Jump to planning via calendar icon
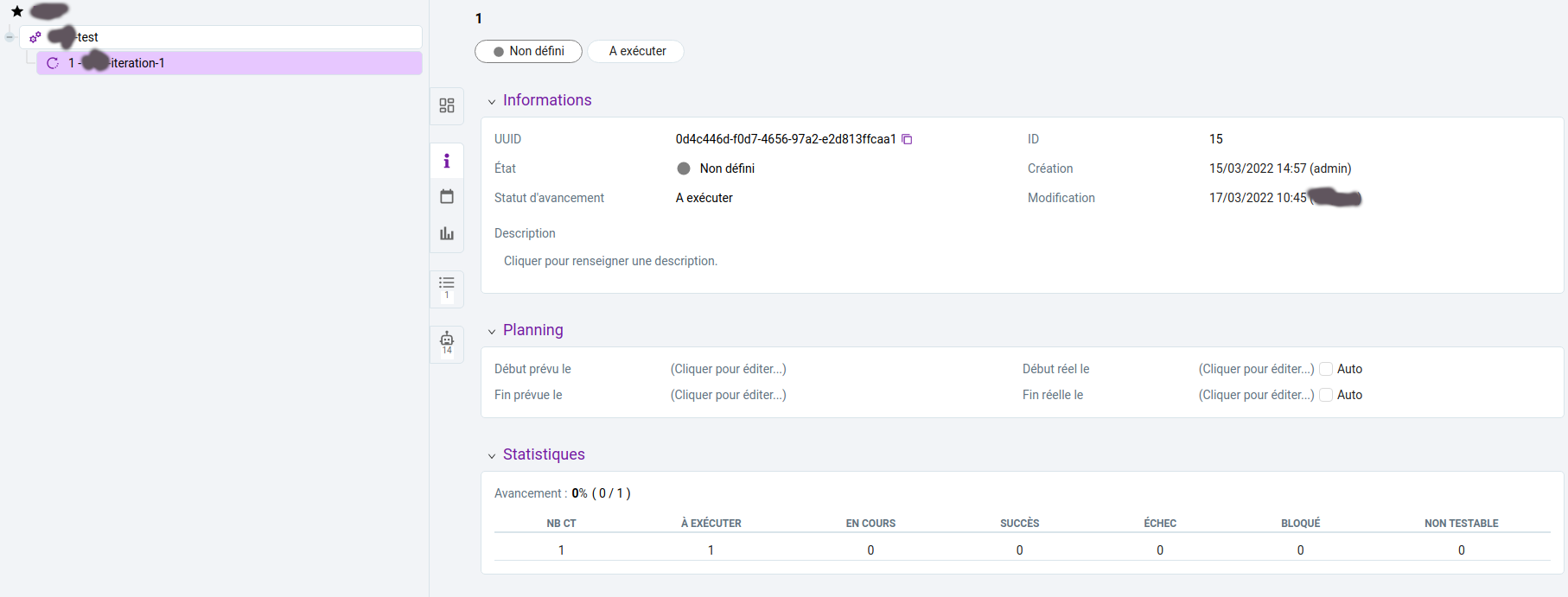Viewport: 1568px width, 597px height. 447,197
